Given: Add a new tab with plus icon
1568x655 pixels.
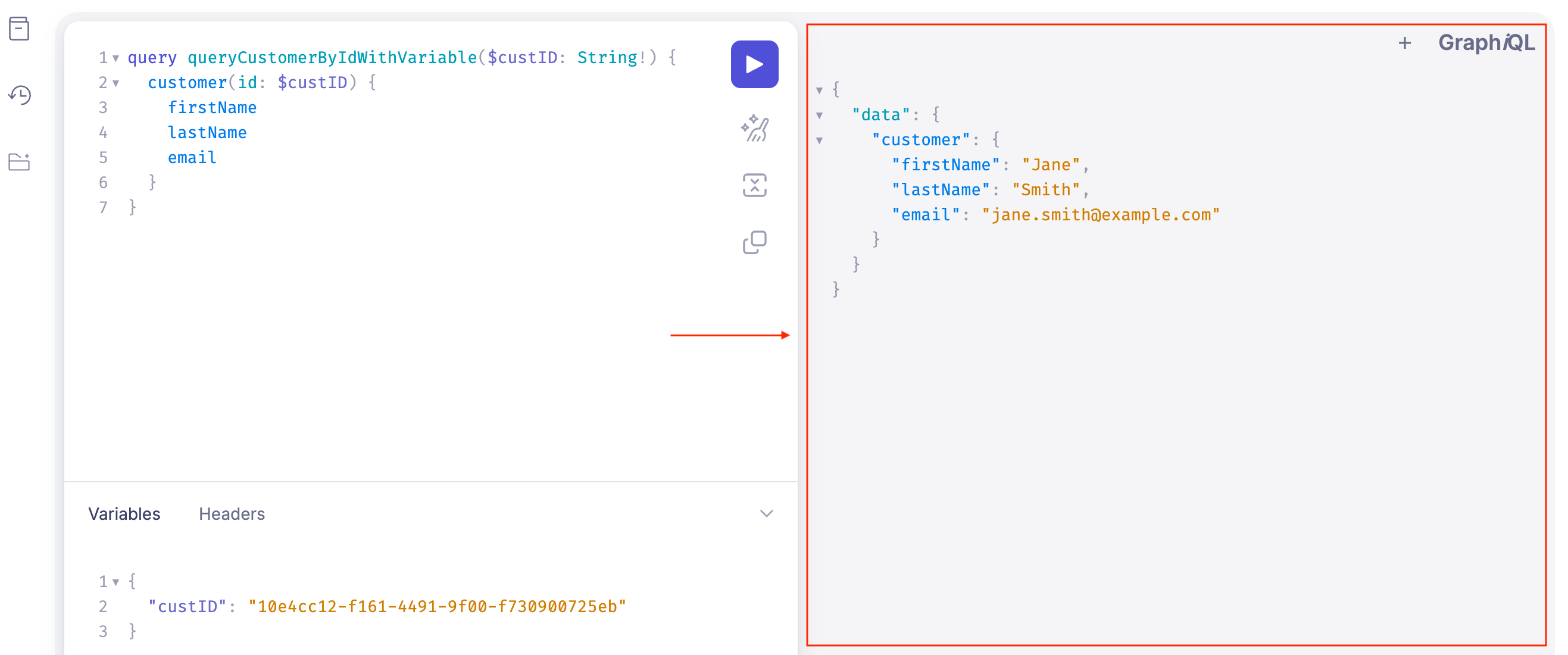Looking at the screenshot, I should click(x=1404, y=43).
